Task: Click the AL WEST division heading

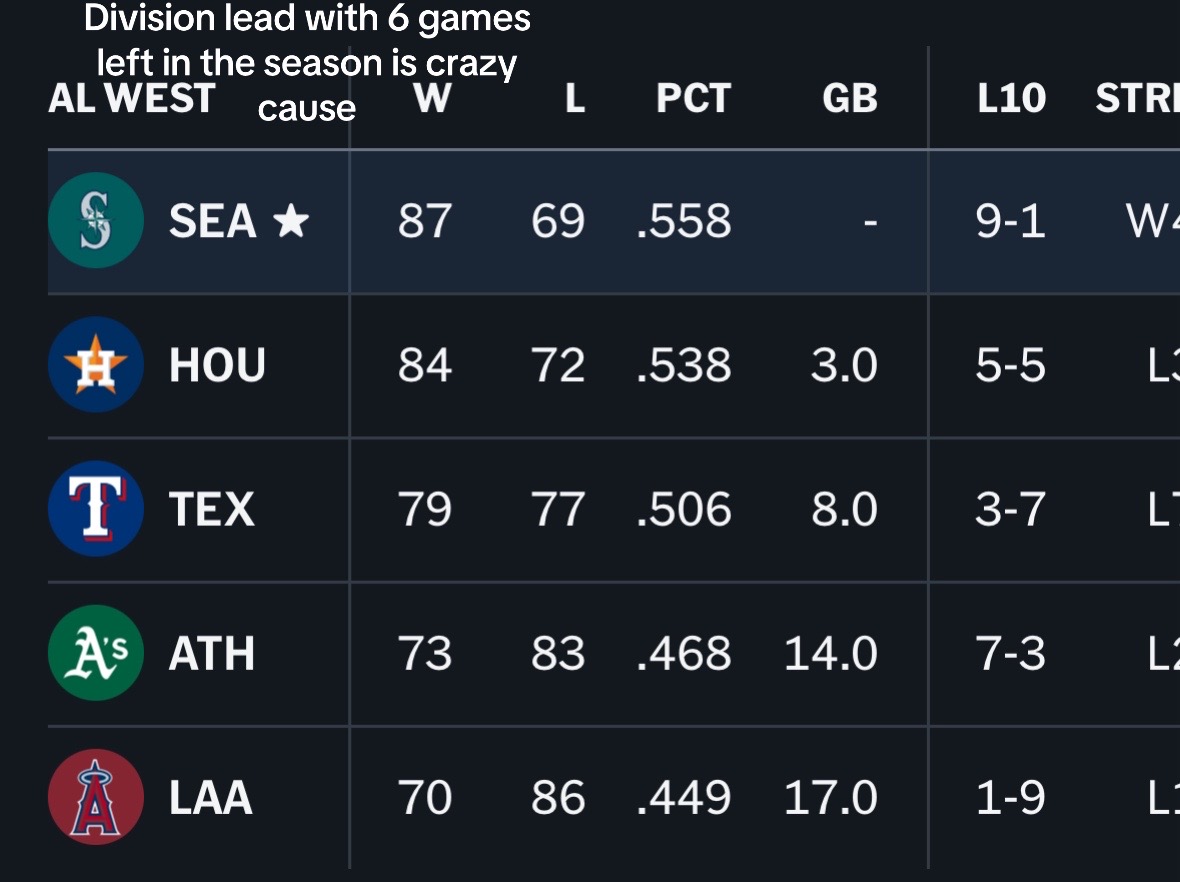Action: pyautogui.click(x=132, y=98)
